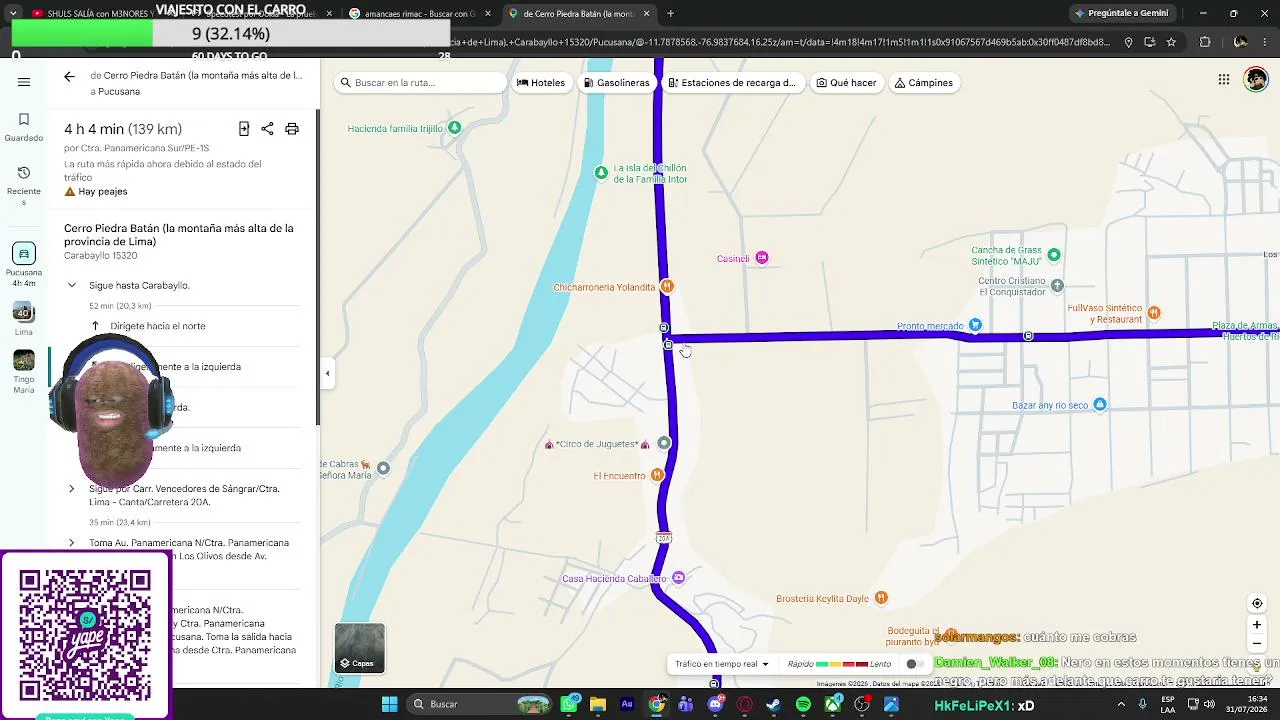Click the Casa Hacienda Caballero pin
Screen dimensions: 1280x720
[679, 578]
